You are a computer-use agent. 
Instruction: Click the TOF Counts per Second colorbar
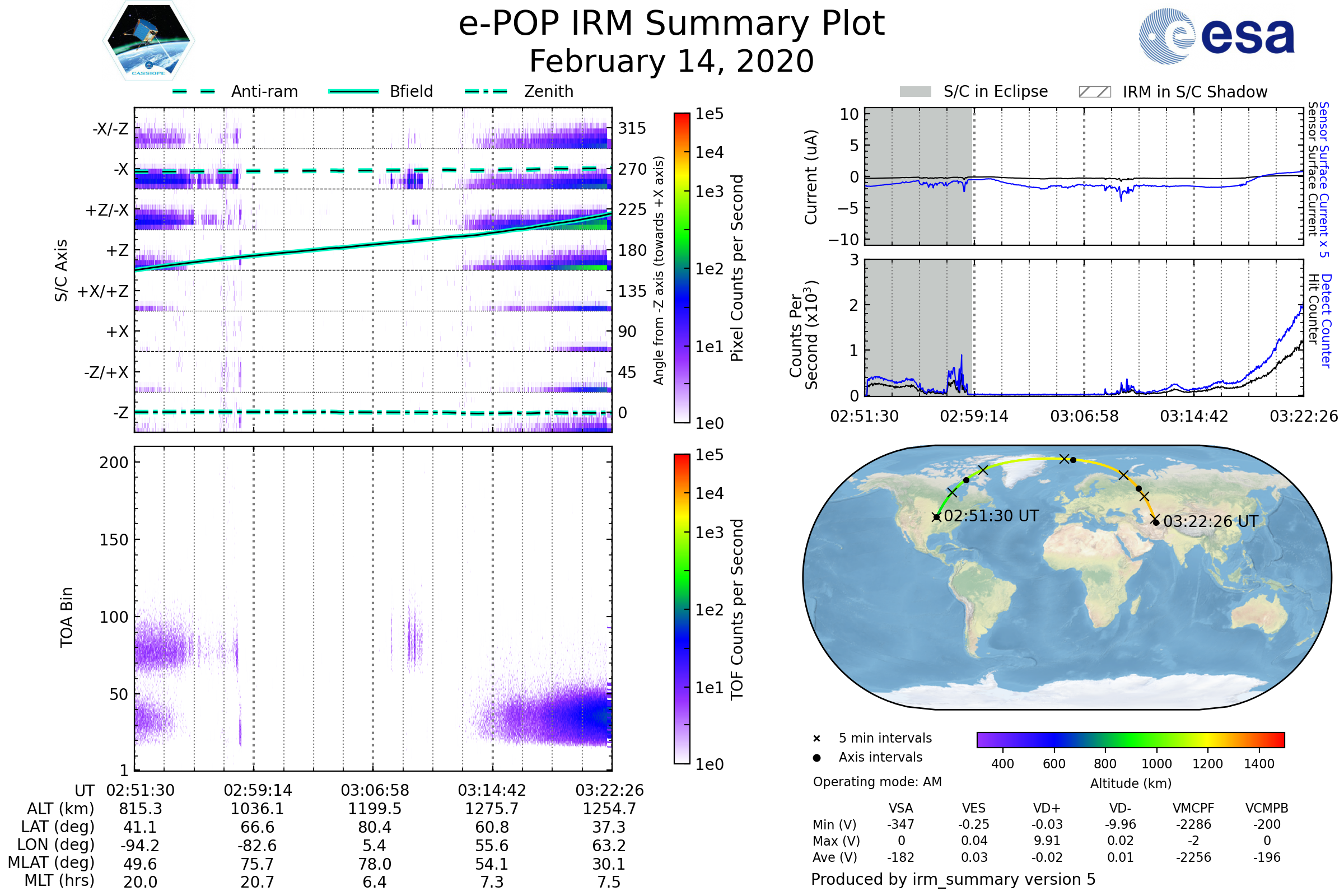tap(682, 609)
